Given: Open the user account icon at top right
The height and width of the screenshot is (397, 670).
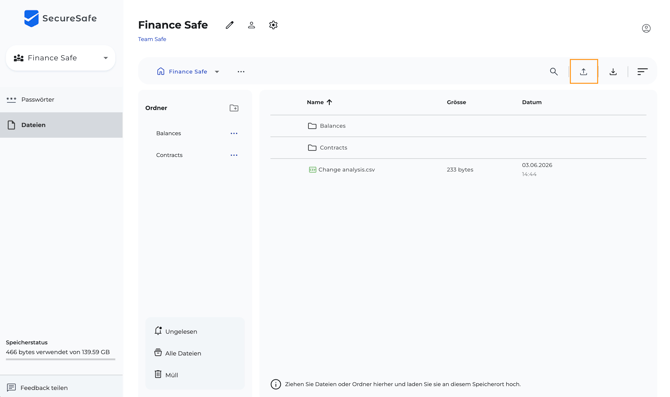Looking at the screenshot, I should (x=646, y=29).
